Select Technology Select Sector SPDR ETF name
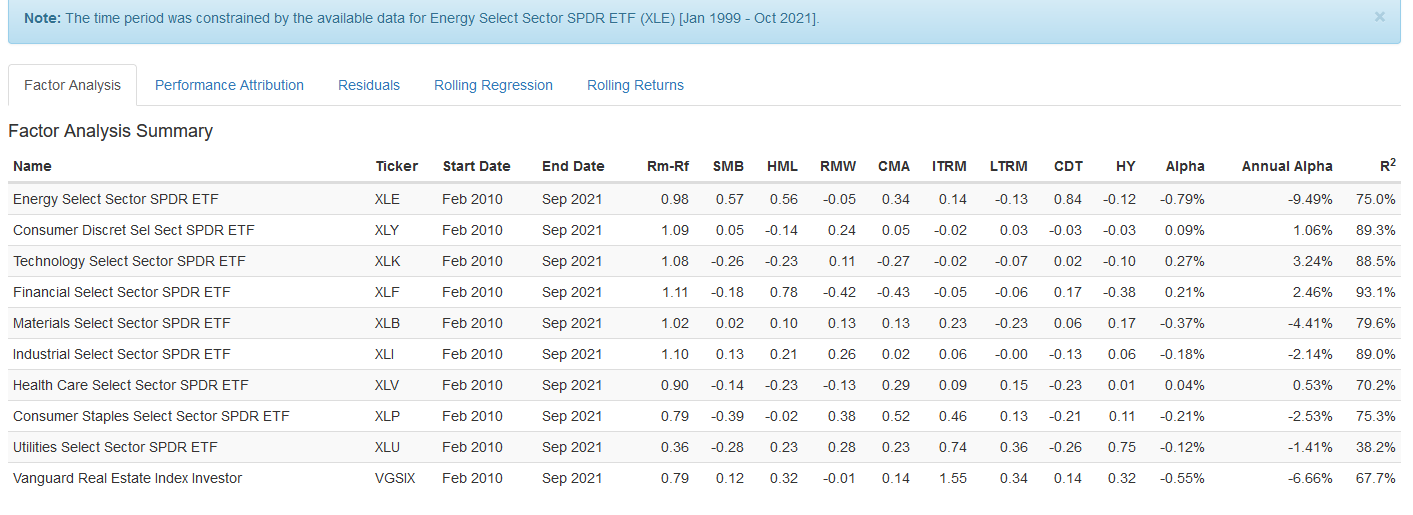Screen dimensions: 1413x515 click(x=129, y=261)
